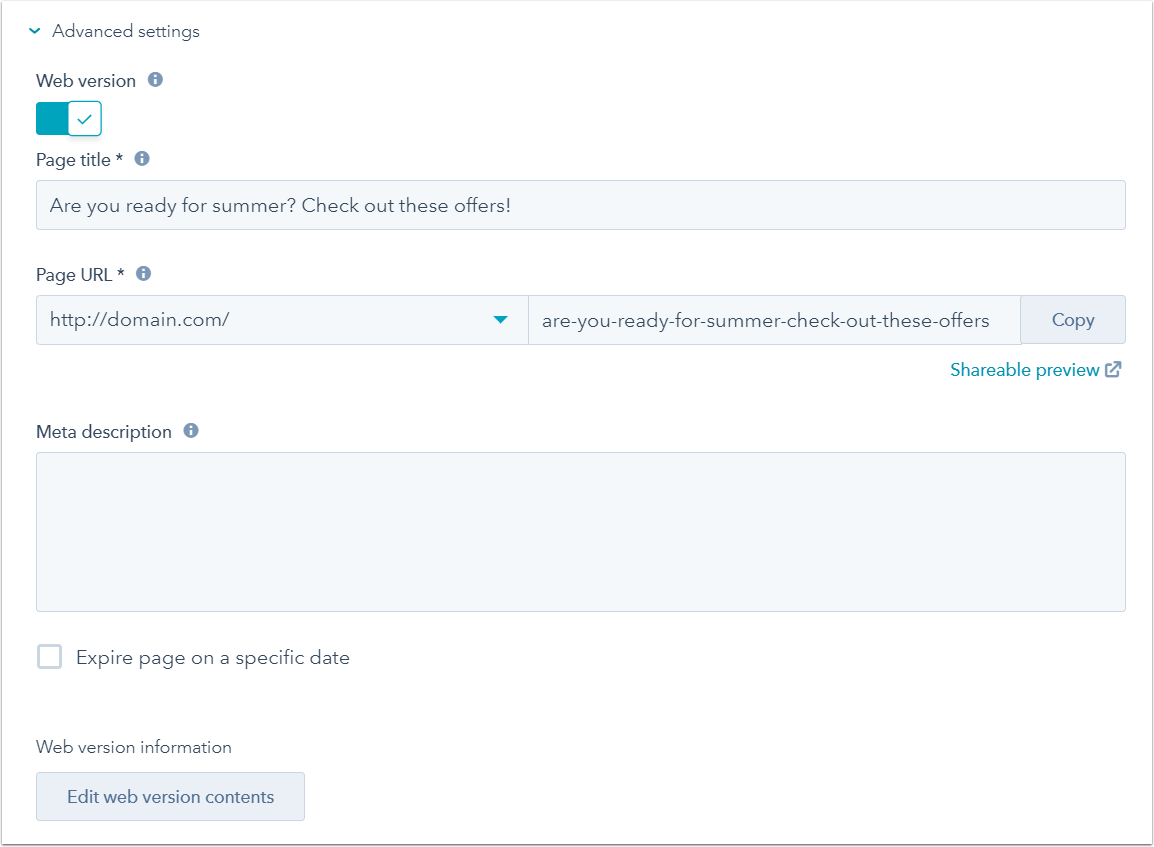1154x847 pixels.
Task: Enable Expire page on a specific date checkbox
Action: pos(49,657)
